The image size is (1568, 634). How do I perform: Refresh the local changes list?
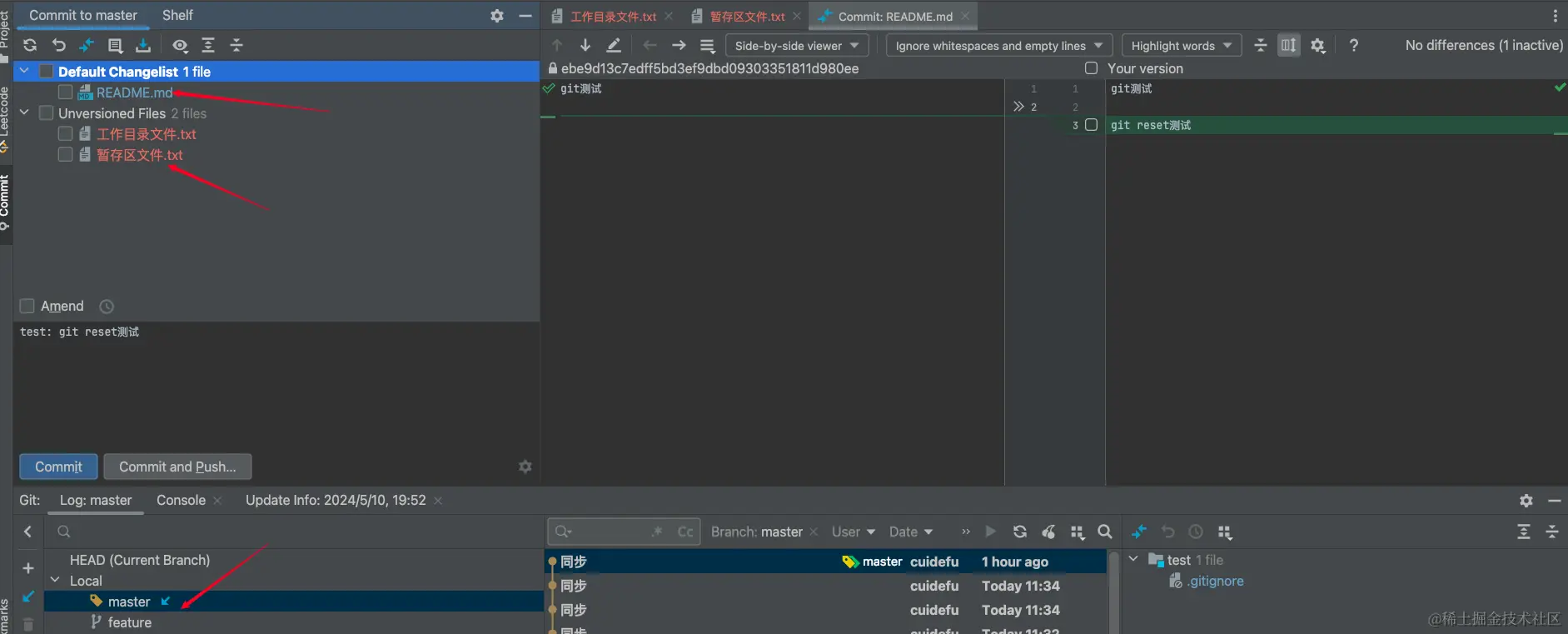click(30, 45)
